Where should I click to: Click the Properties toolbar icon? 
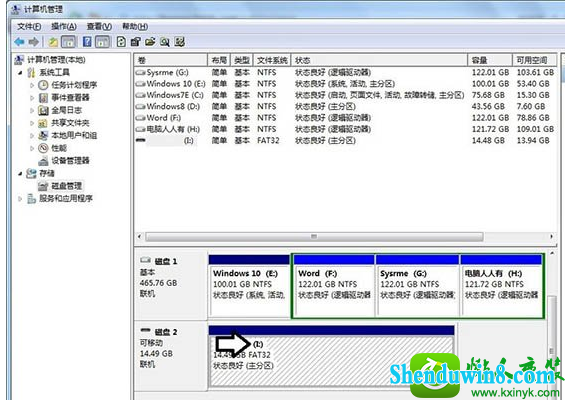(135, 42)
